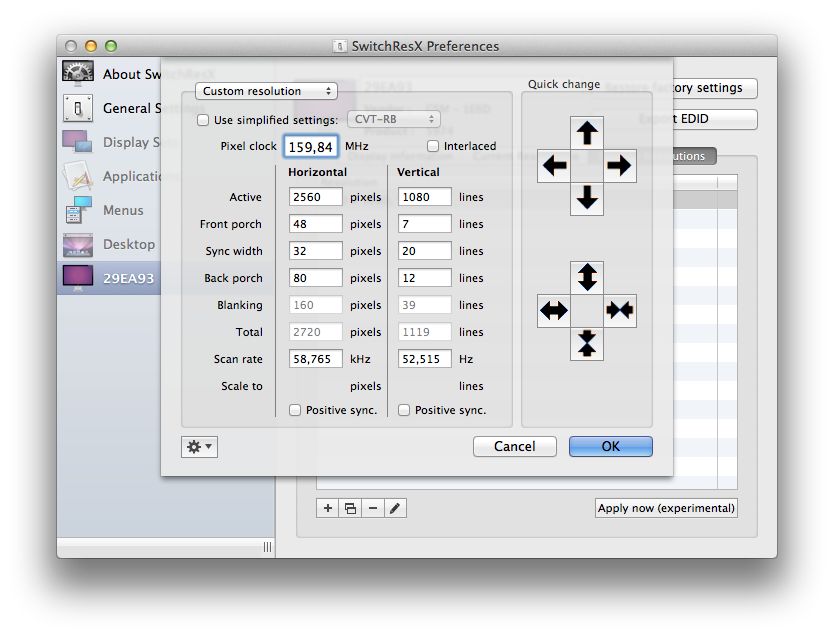
Task: Enable Use simplified settings checkbox
Action: pyautogui.click(x=203, y=120)
